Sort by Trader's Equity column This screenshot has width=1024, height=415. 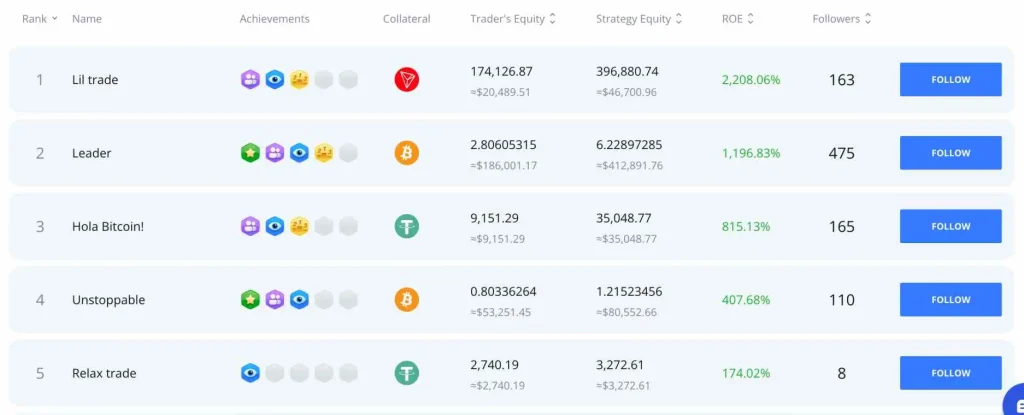(x=513, y=19)
